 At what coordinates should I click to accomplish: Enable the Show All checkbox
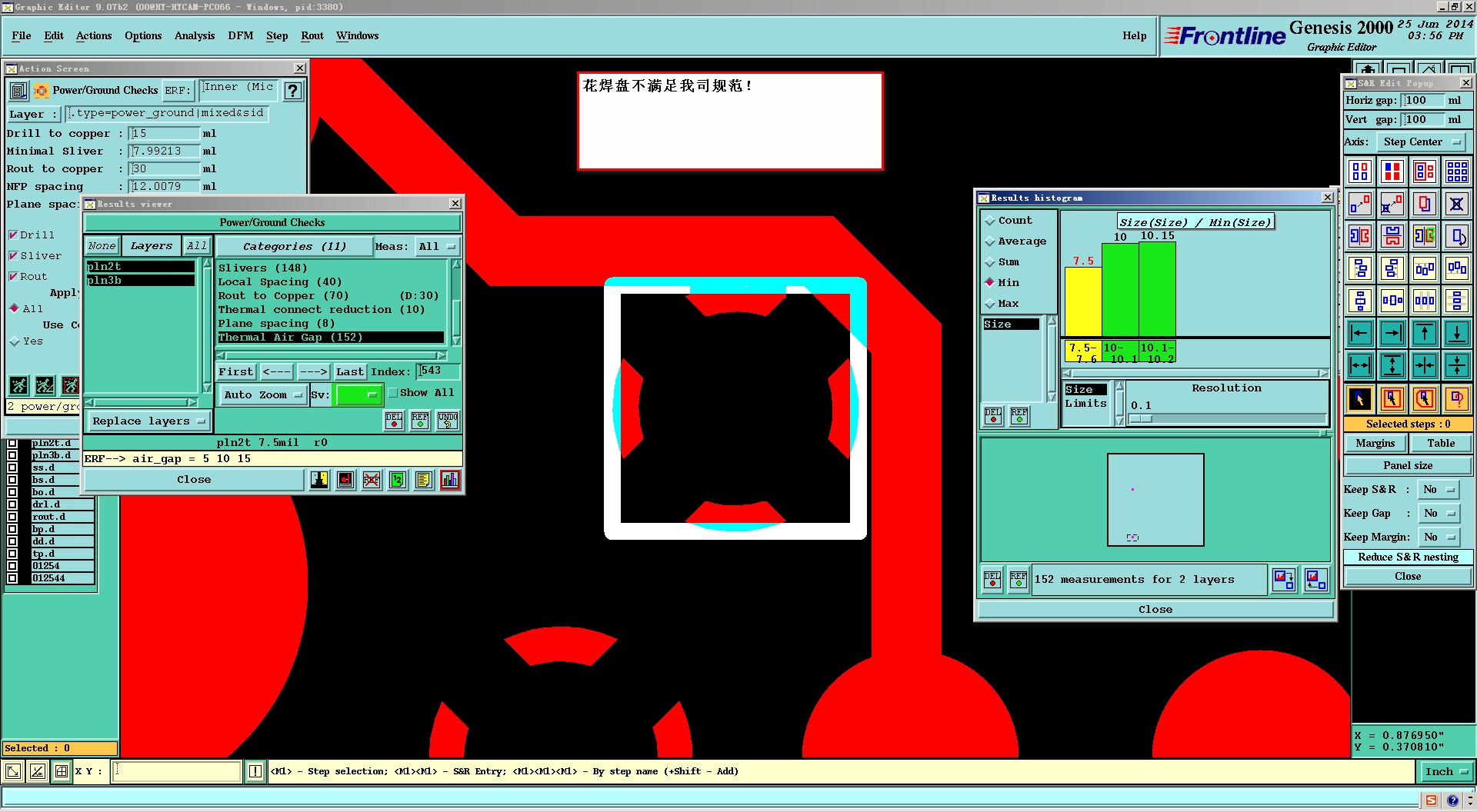(x=393, y=393)
